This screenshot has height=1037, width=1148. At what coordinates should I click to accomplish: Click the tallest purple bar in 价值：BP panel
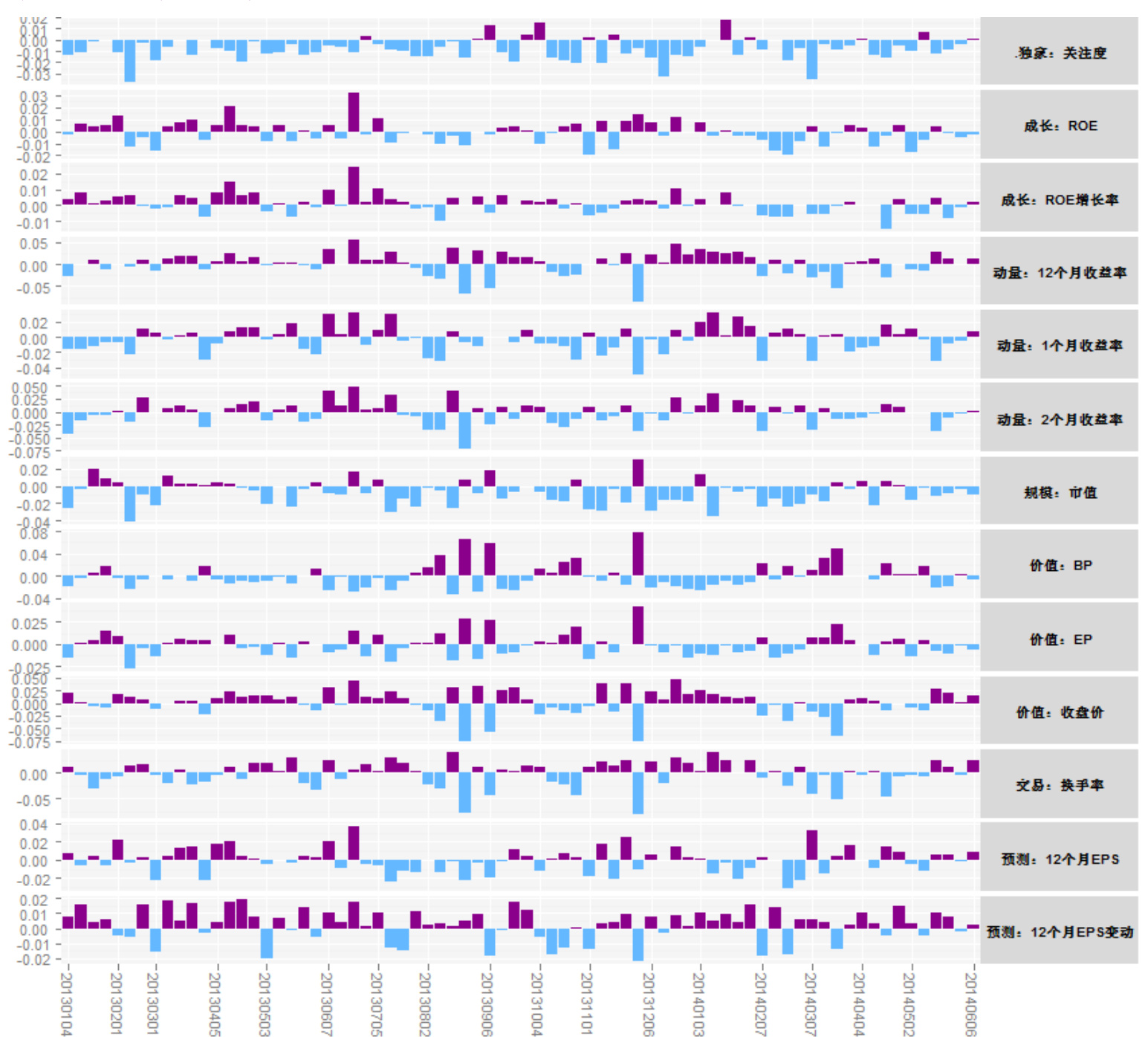(x=638, y=554)
